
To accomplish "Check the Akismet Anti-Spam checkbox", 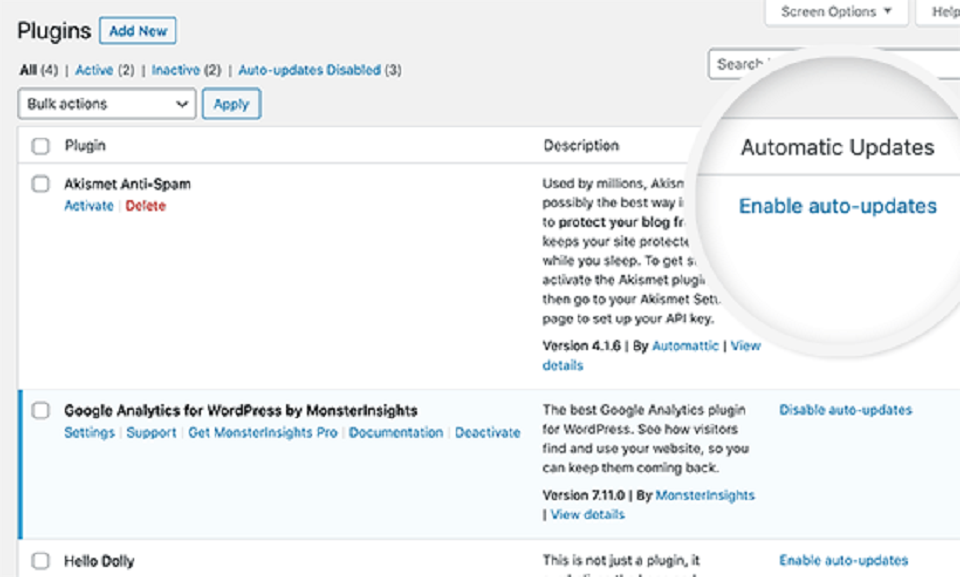I will [x=40, y=184].
